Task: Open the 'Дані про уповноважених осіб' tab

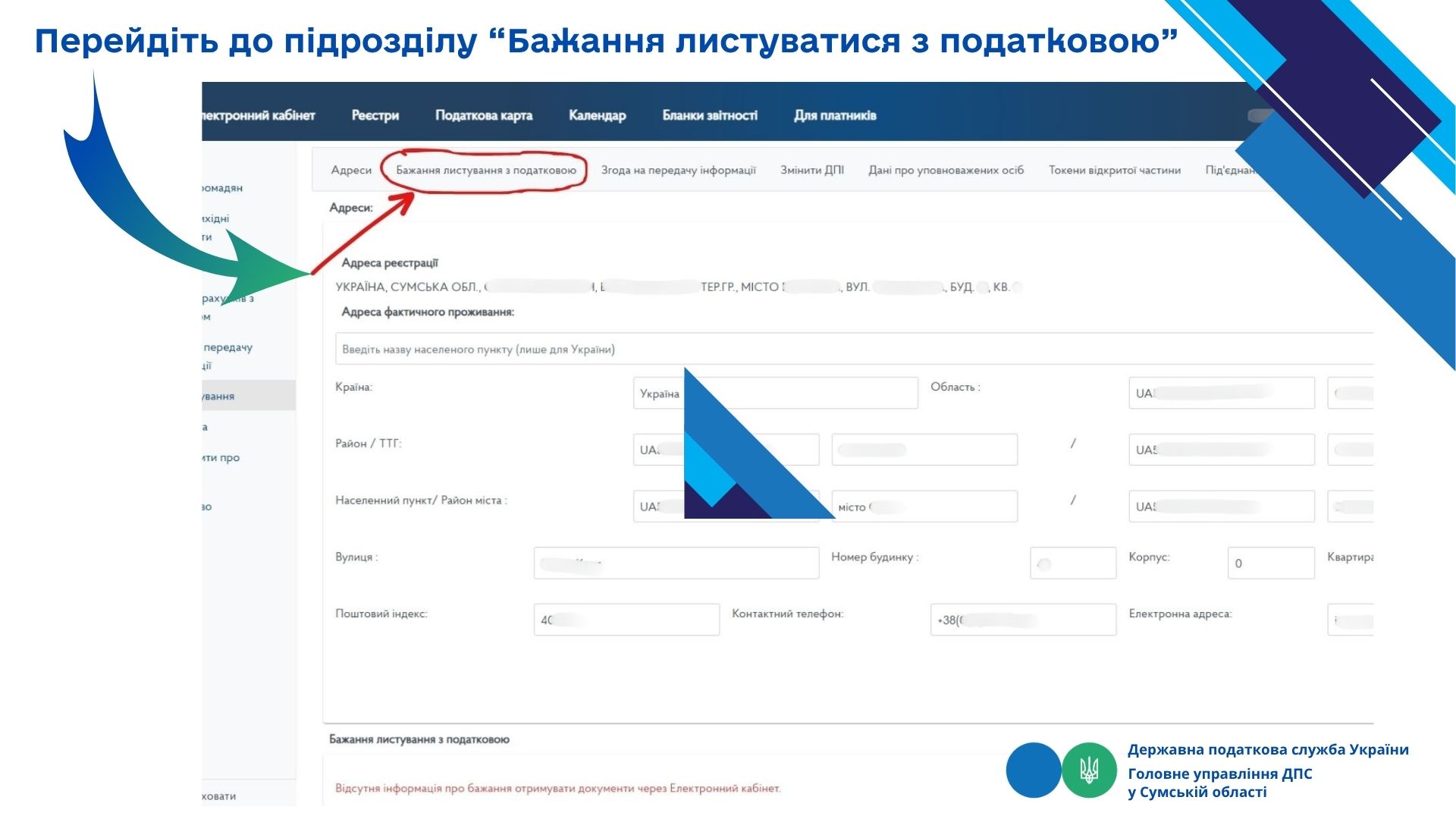Action: [x=946, y=171]
